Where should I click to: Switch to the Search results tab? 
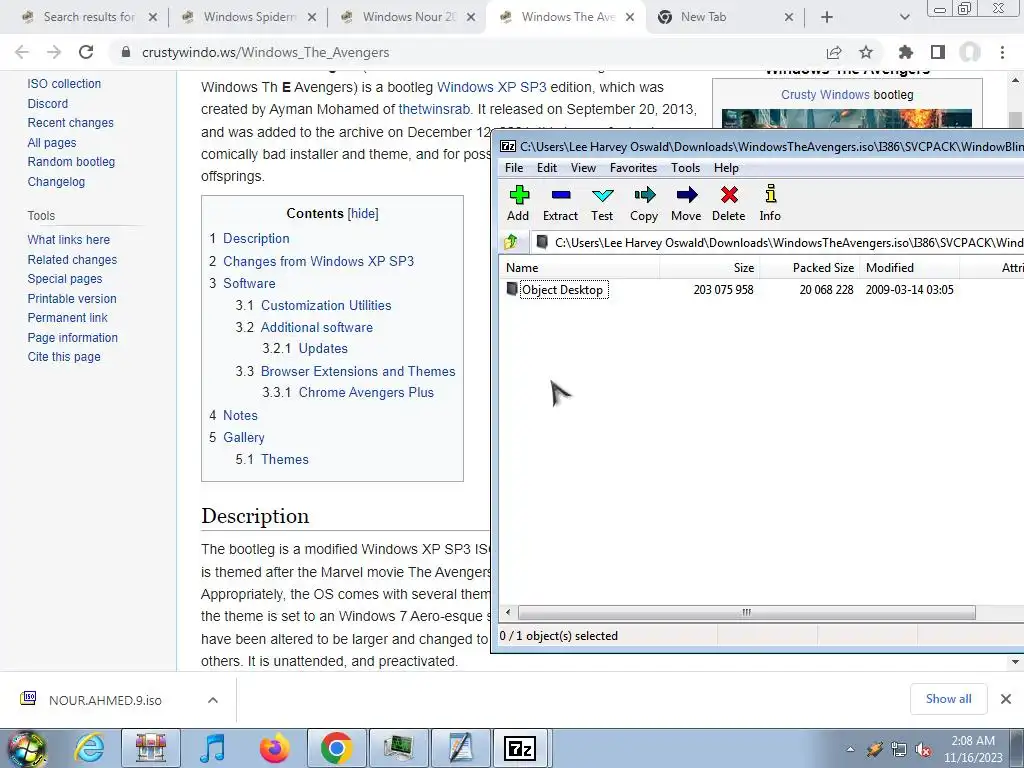[90, 17]
